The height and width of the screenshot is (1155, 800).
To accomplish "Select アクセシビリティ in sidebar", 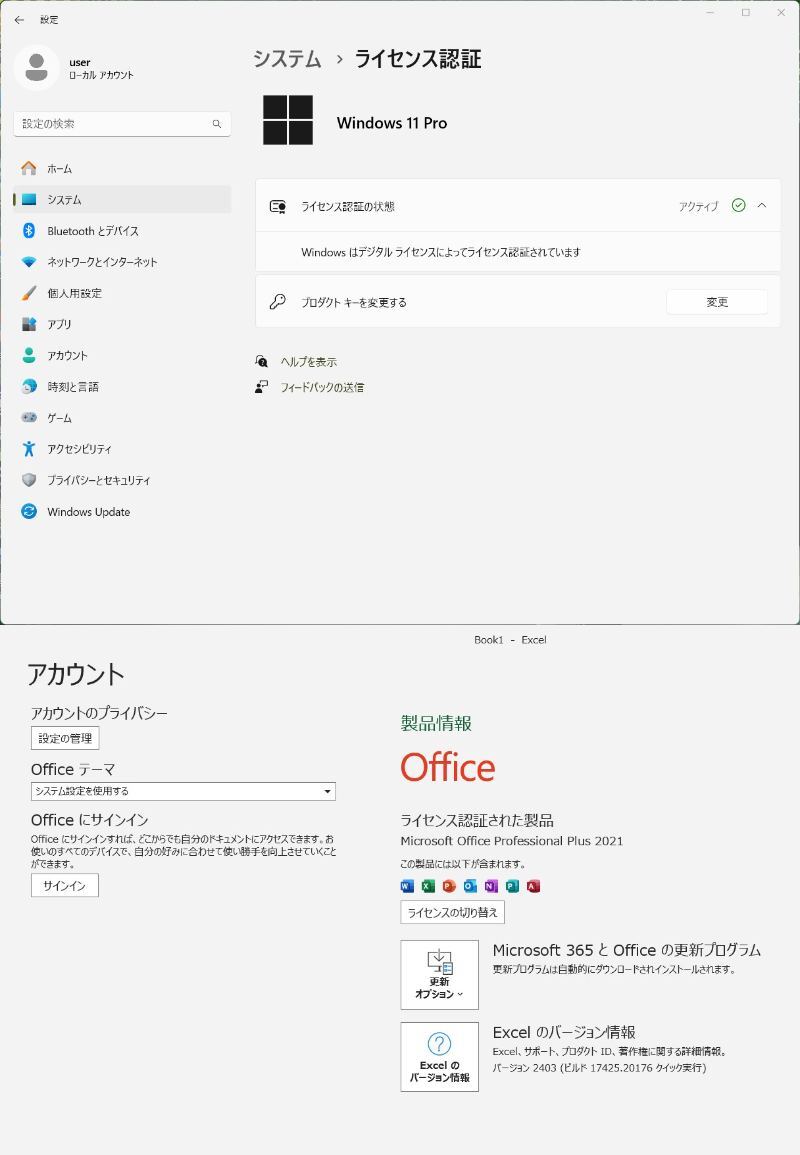I will click(122, 449).
